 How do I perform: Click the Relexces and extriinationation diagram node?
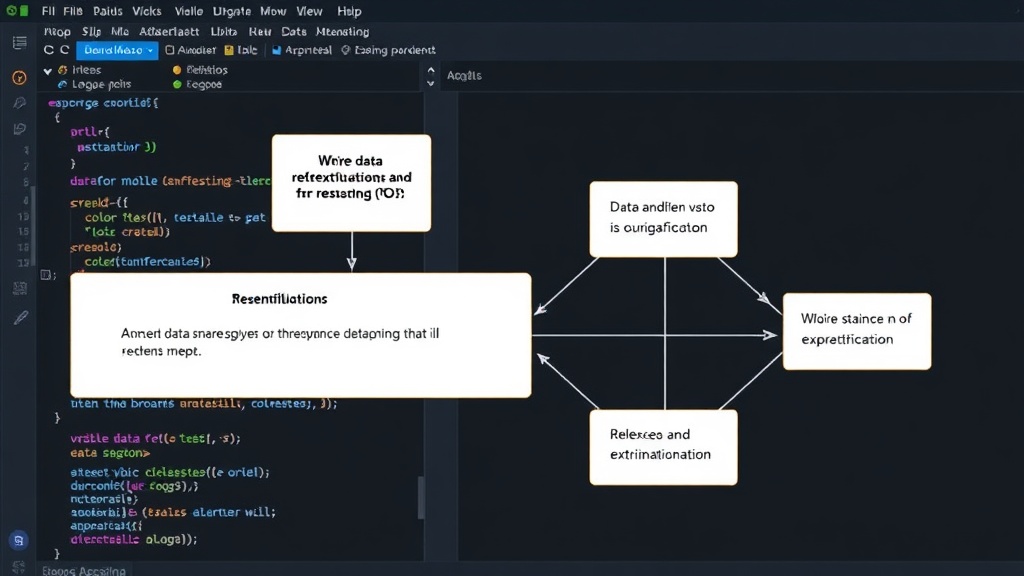tap(664, 447)
